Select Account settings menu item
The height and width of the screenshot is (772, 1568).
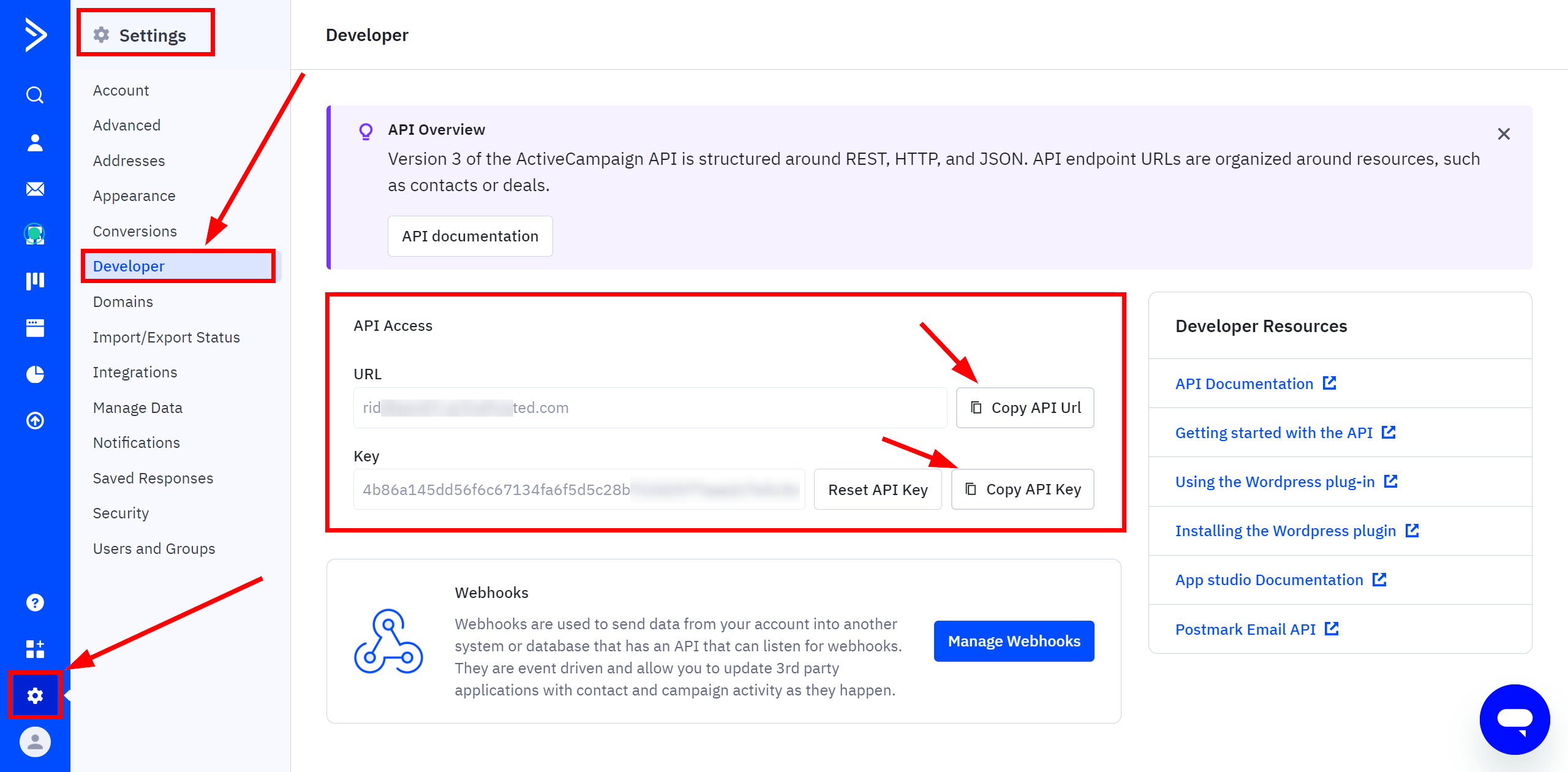tap(121, 90)
